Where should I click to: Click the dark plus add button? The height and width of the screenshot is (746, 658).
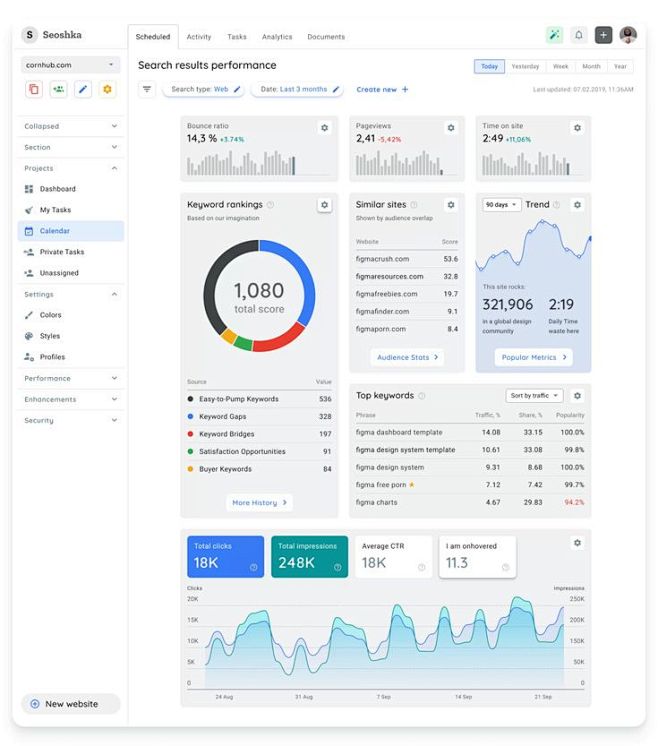(x=603, y=35)
